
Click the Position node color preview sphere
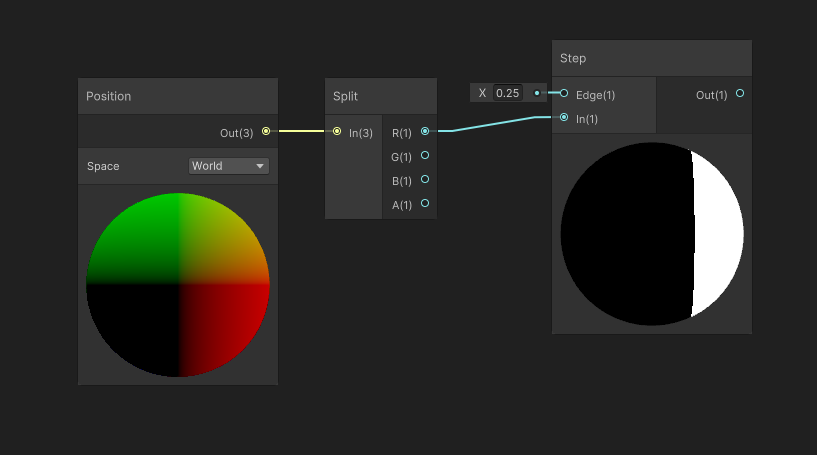pyautogui.click(x=178, y=285)
